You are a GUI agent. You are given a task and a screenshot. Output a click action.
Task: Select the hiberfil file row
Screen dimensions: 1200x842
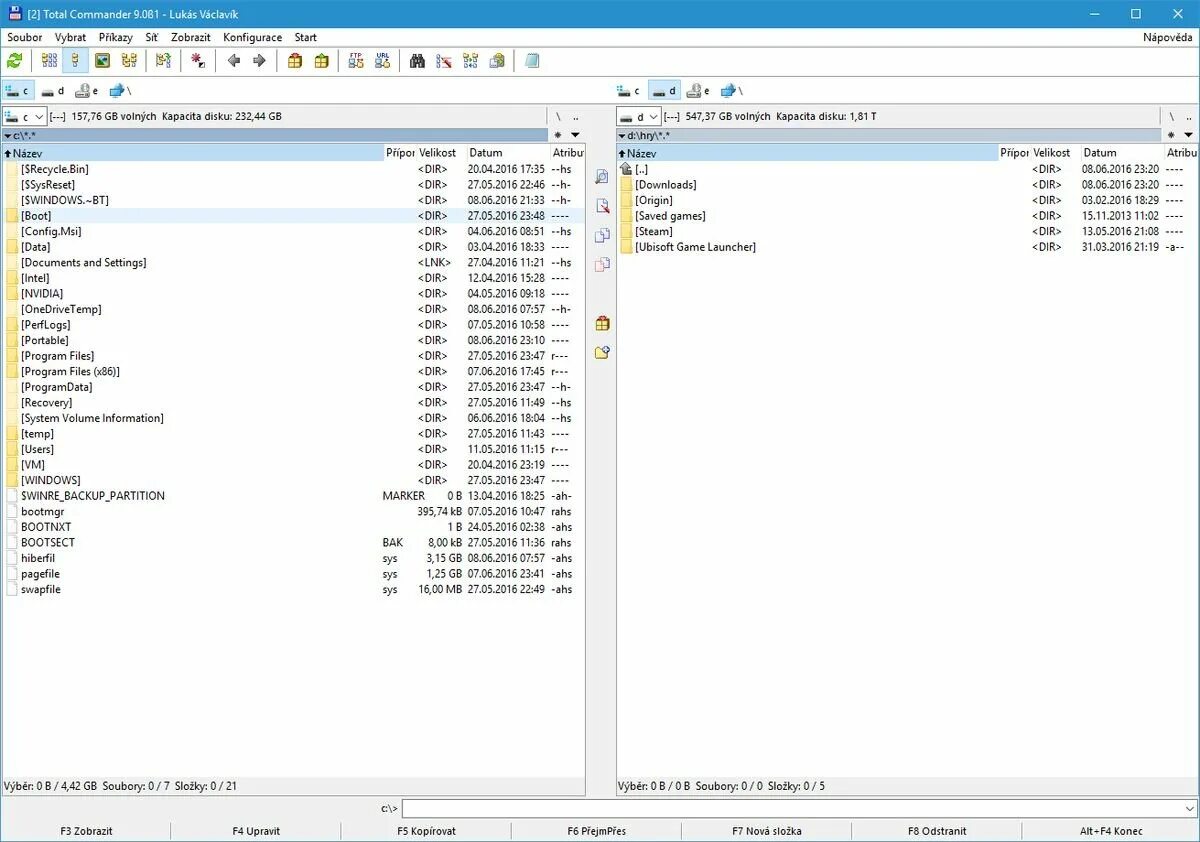[x=293, y=558]
